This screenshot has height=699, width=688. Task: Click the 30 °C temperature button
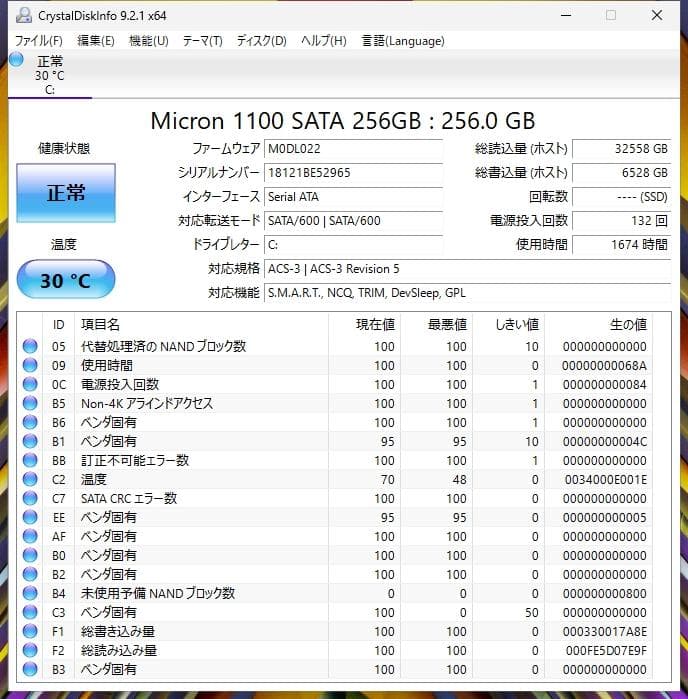[66, 280]
